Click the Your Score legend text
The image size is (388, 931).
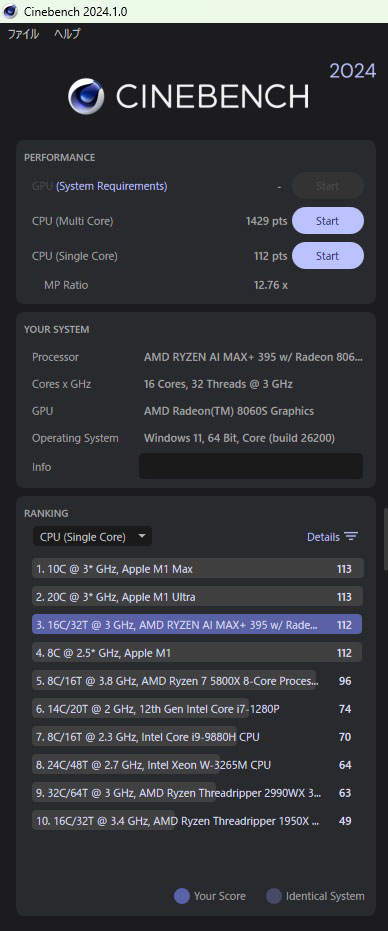click(219, 896)
